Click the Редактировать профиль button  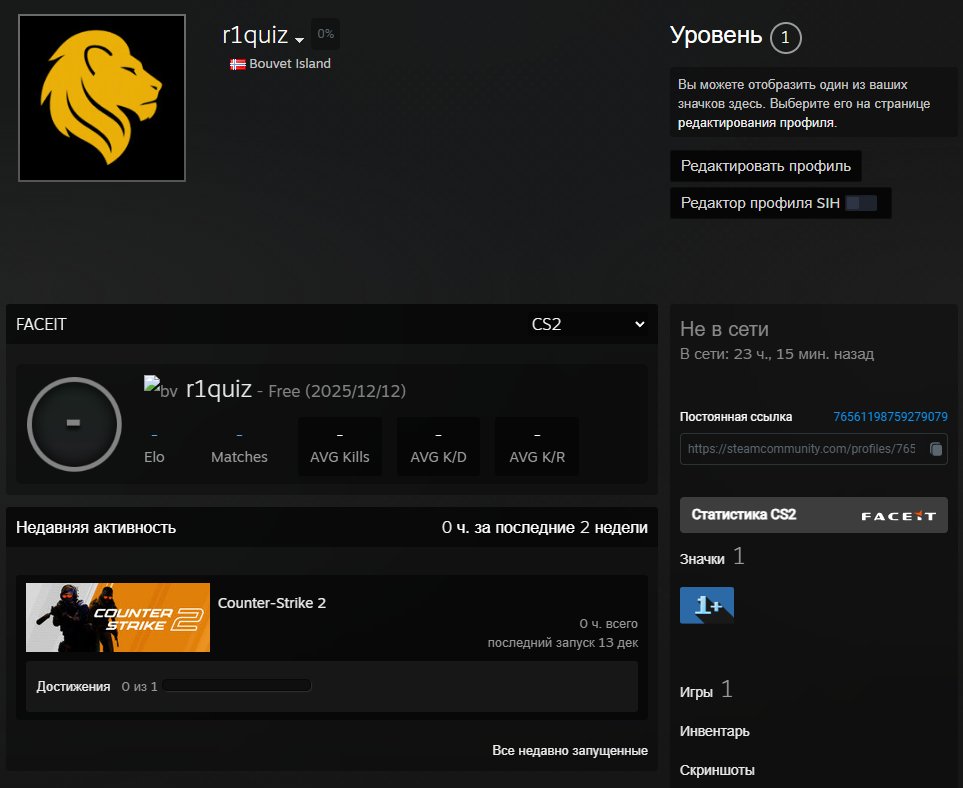click(765, 166)
